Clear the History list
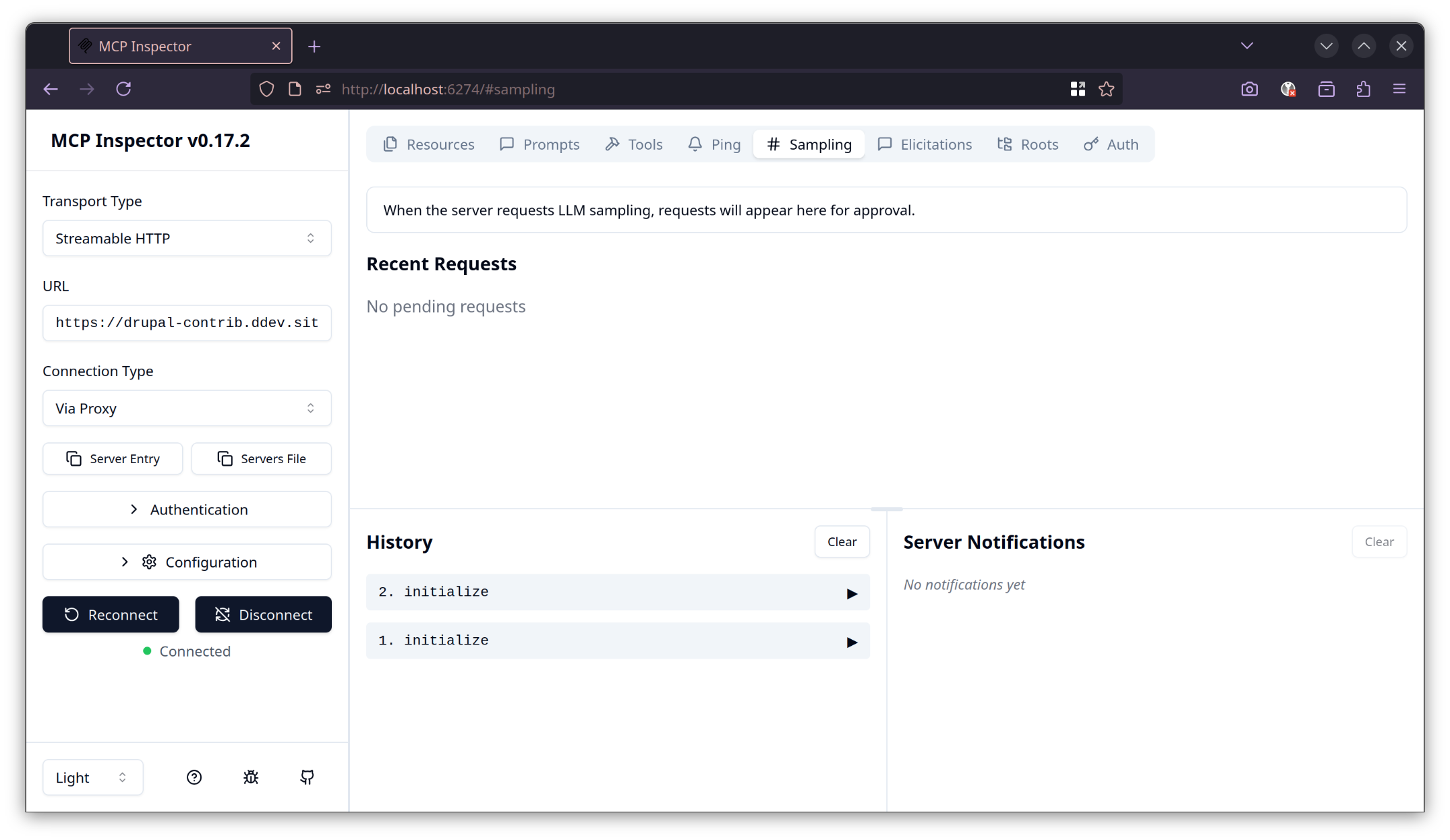This screenshot has height=840, width=1450. click(x=842, y=542)
